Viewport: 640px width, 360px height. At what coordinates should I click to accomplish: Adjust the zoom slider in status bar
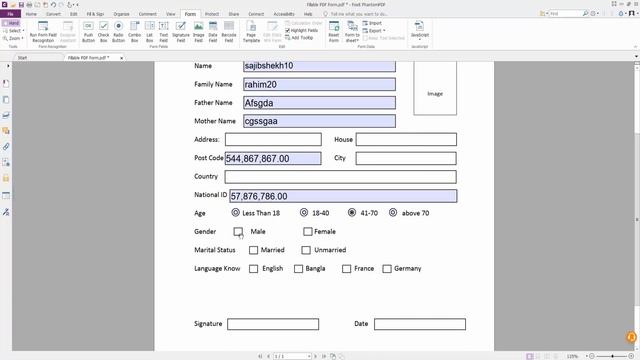pyautogui.click(x=612, y=356)
